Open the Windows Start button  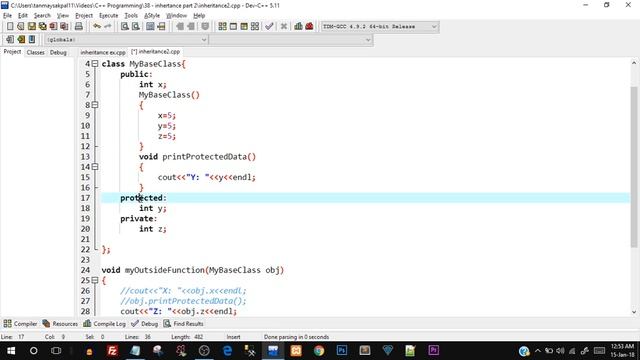tap(11, 351)
